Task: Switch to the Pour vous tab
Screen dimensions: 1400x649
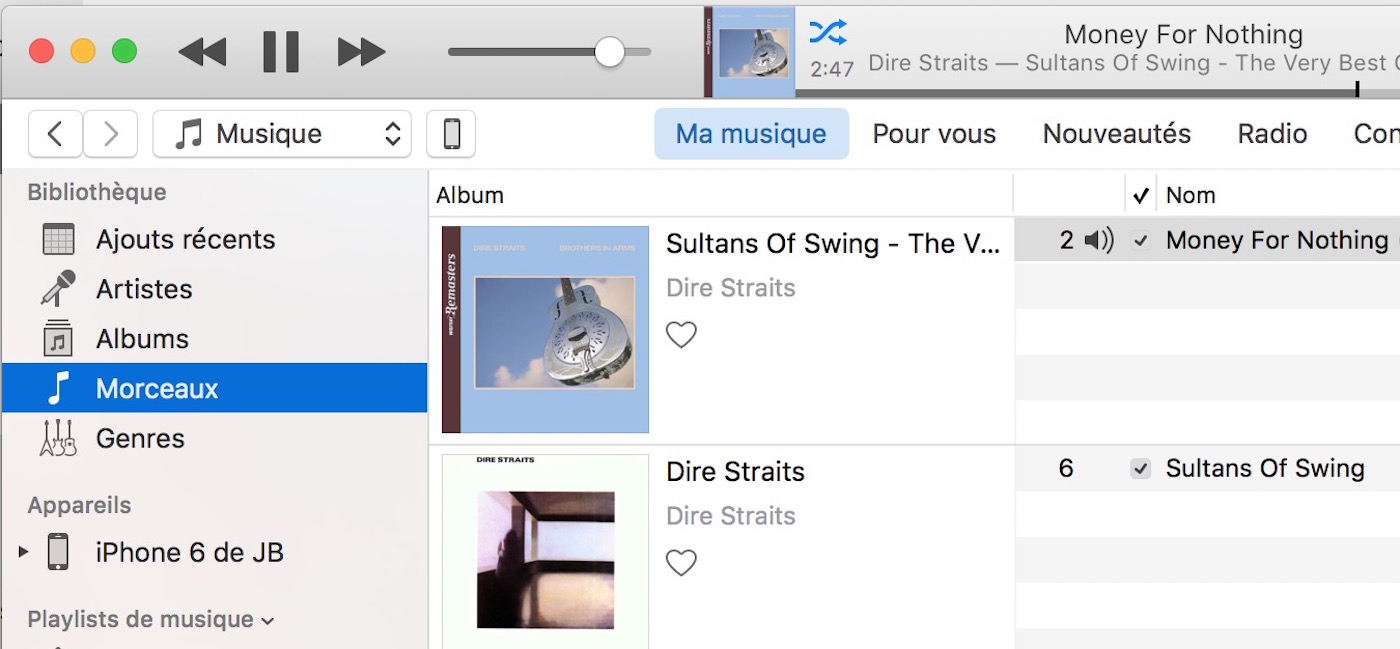Action: 934,134
